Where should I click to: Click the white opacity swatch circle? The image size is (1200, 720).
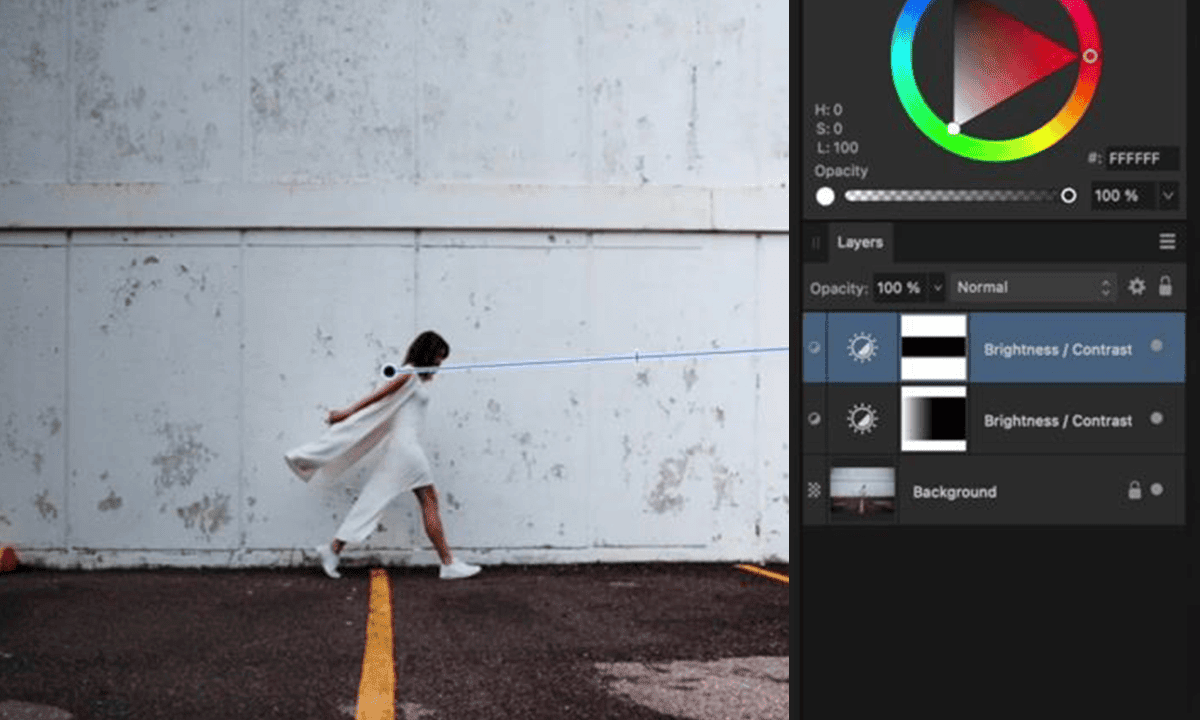click(x=825, y=196)
